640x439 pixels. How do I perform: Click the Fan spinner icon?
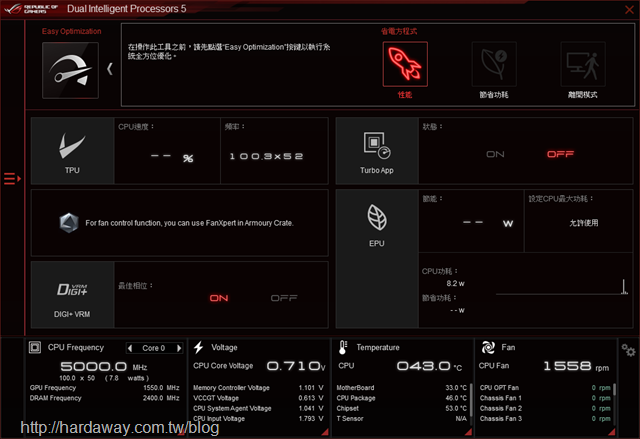coord(488,347)
